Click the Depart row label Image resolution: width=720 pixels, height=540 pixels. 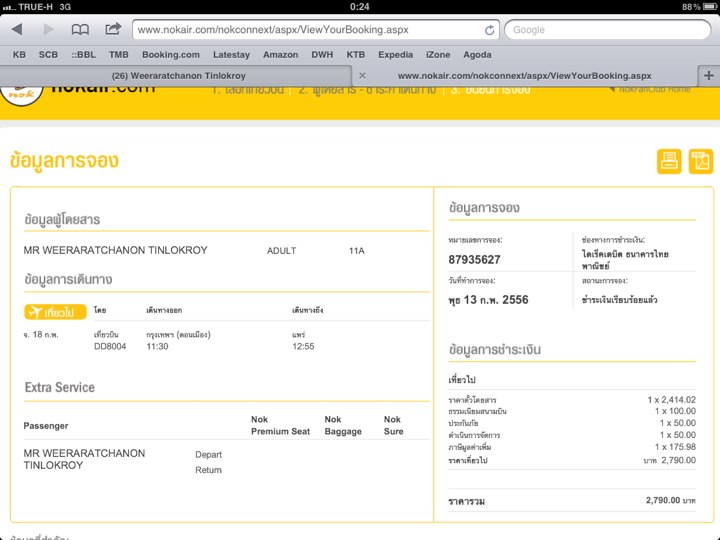click(208, 455)
